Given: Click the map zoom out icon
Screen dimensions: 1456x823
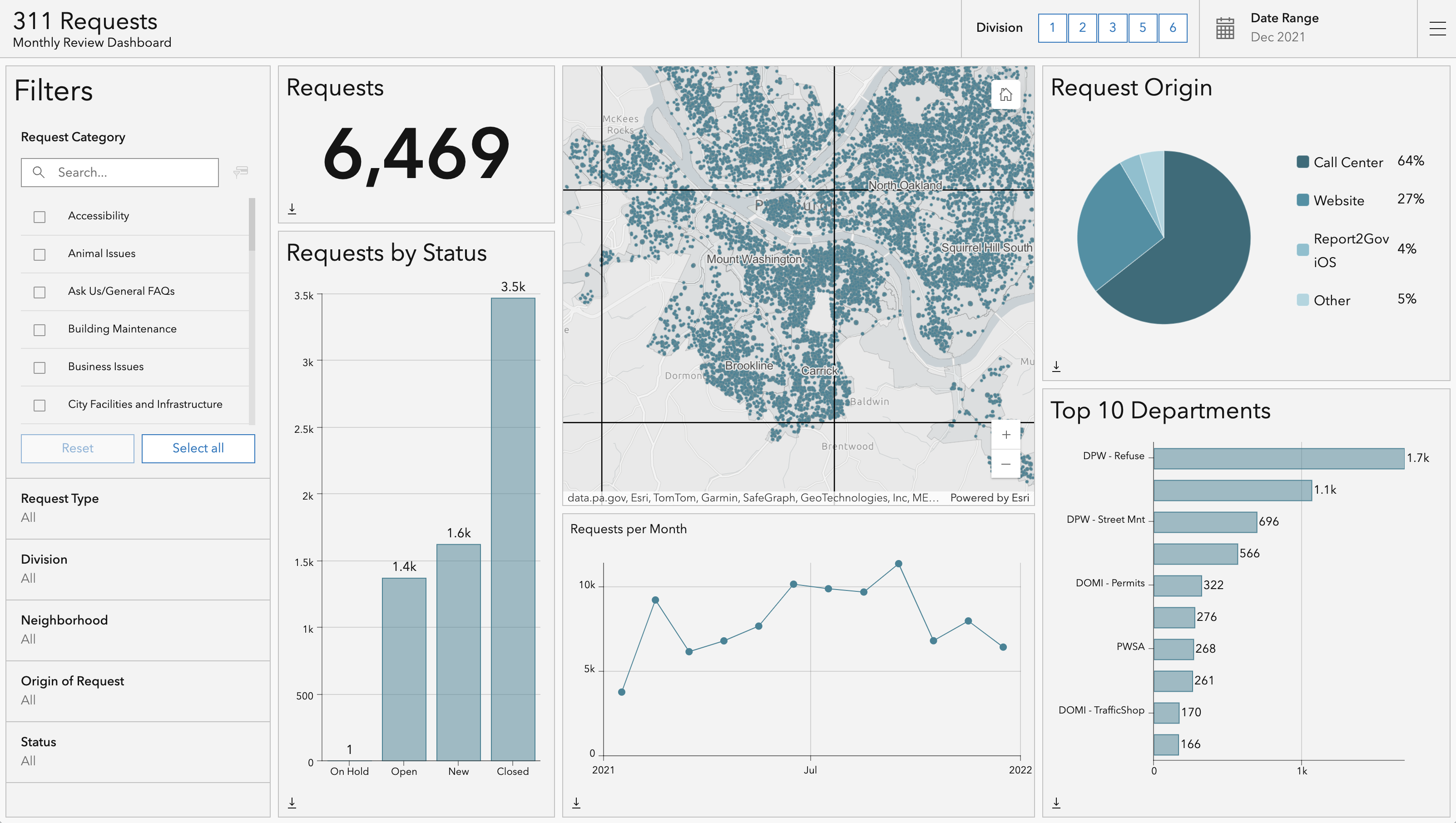Looking at the screenshot, I should click(x=1006, y=463).
